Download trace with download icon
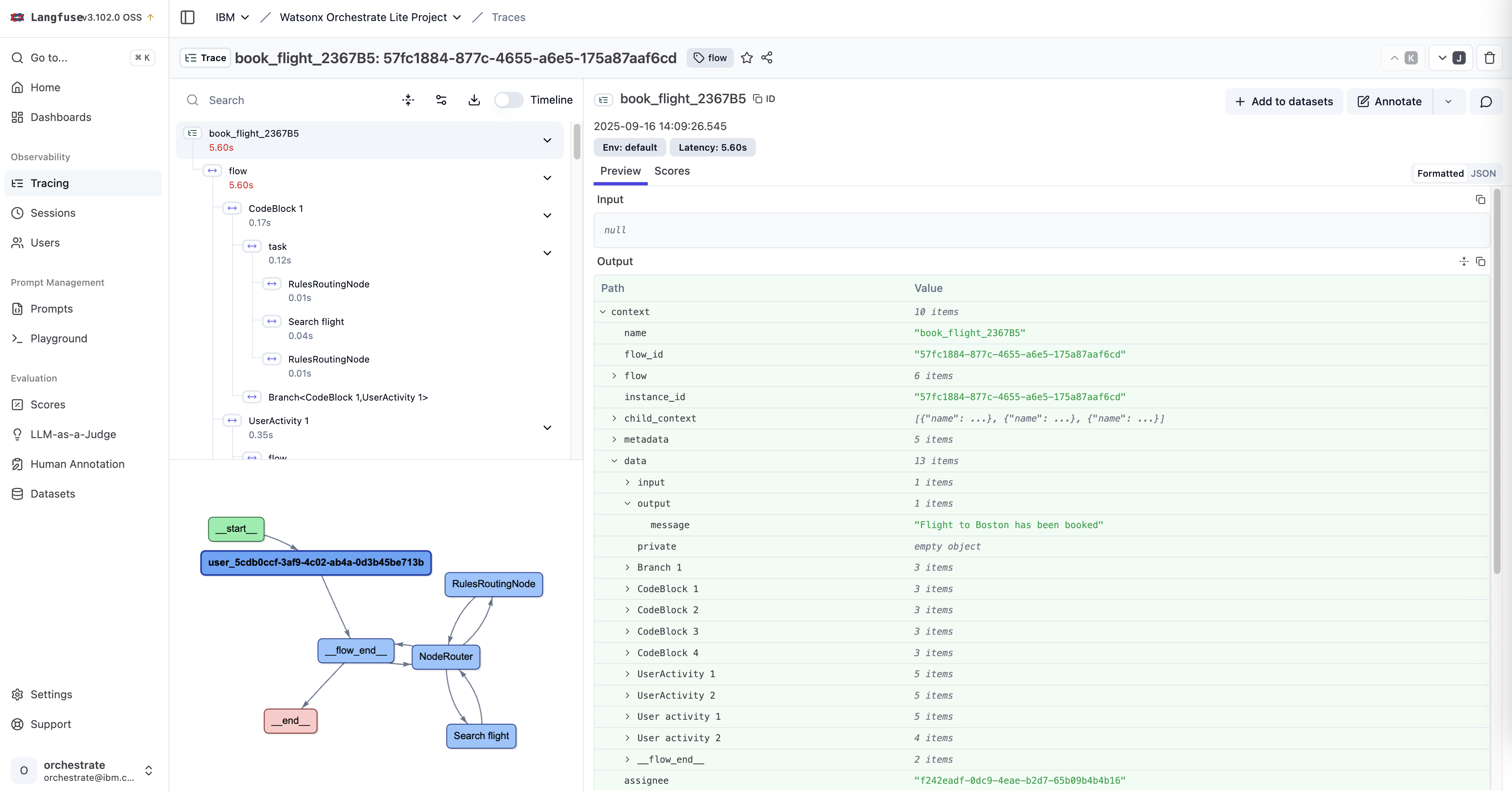 point(474,100)
